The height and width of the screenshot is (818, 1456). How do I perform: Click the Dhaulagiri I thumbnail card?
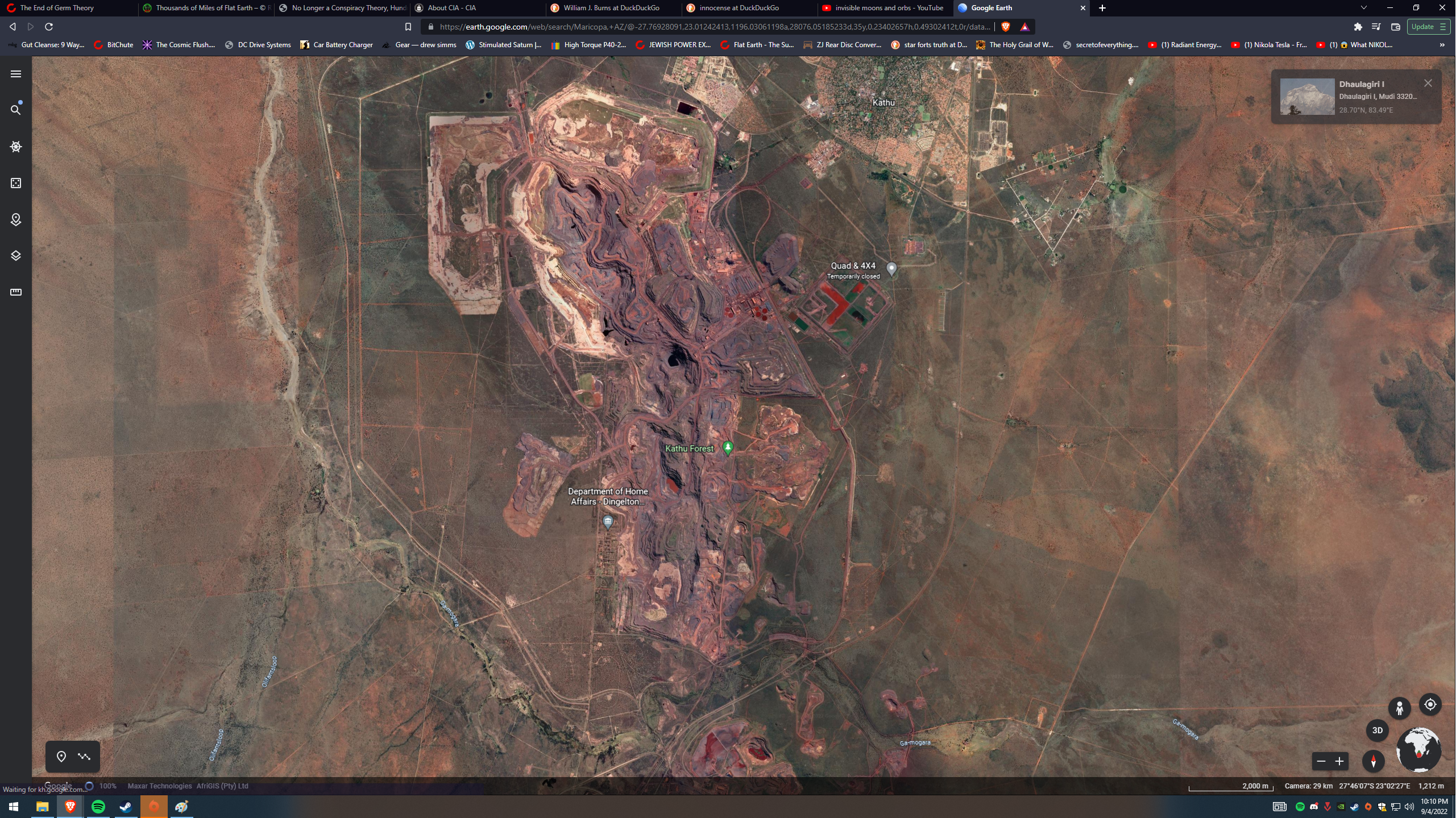(x=1307, y=97)
